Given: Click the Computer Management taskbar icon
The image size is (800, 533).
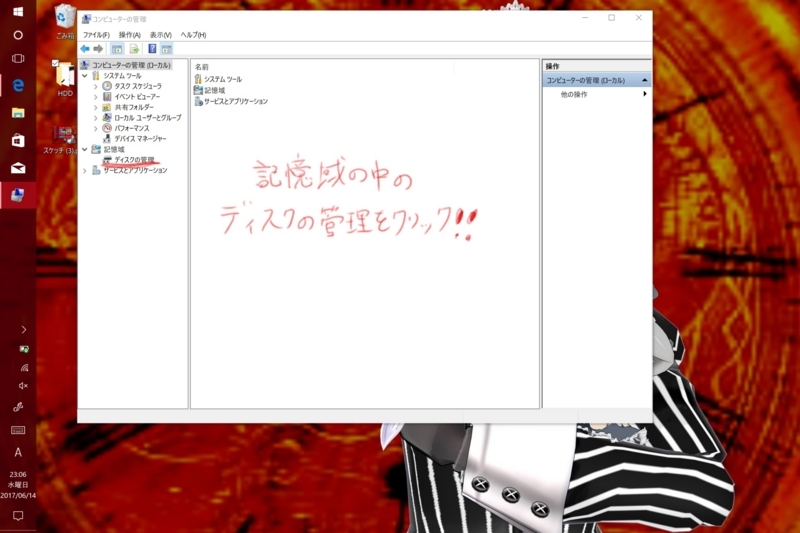Looking at the screenshot, I should click(x=18, y=195).
